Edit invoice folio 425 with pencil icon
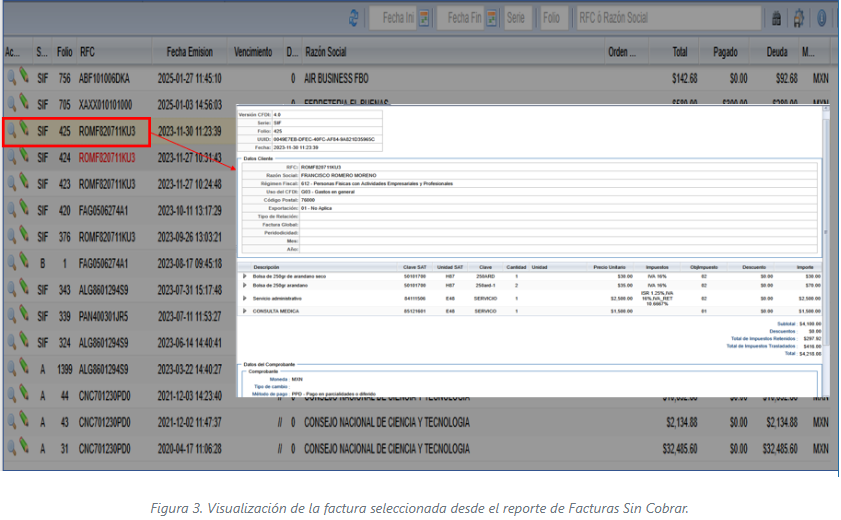 point(24,130)
